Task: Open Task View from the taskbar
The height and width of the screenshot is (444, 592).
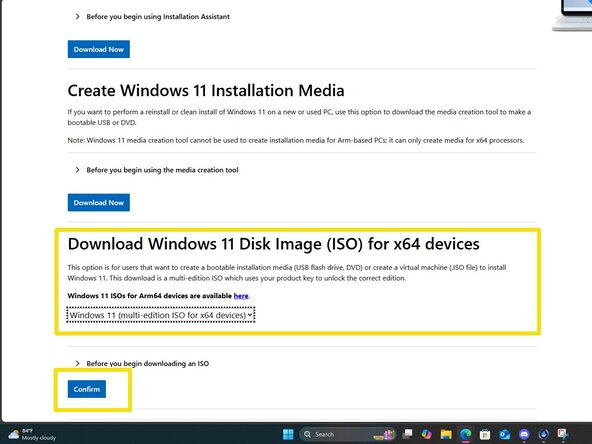Action: [407, 434]
